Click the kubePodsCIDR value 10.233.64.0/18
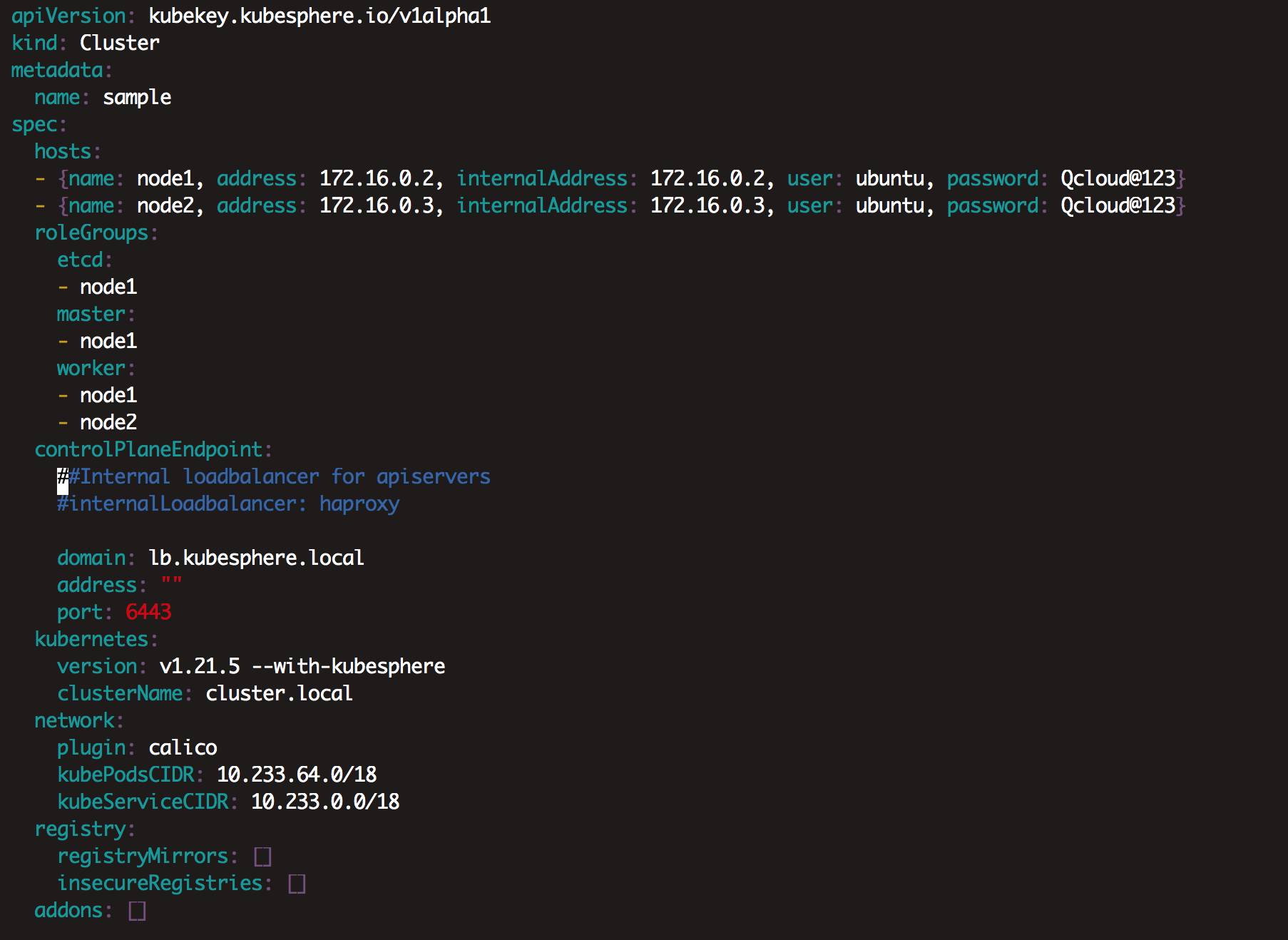 point(297,775)
